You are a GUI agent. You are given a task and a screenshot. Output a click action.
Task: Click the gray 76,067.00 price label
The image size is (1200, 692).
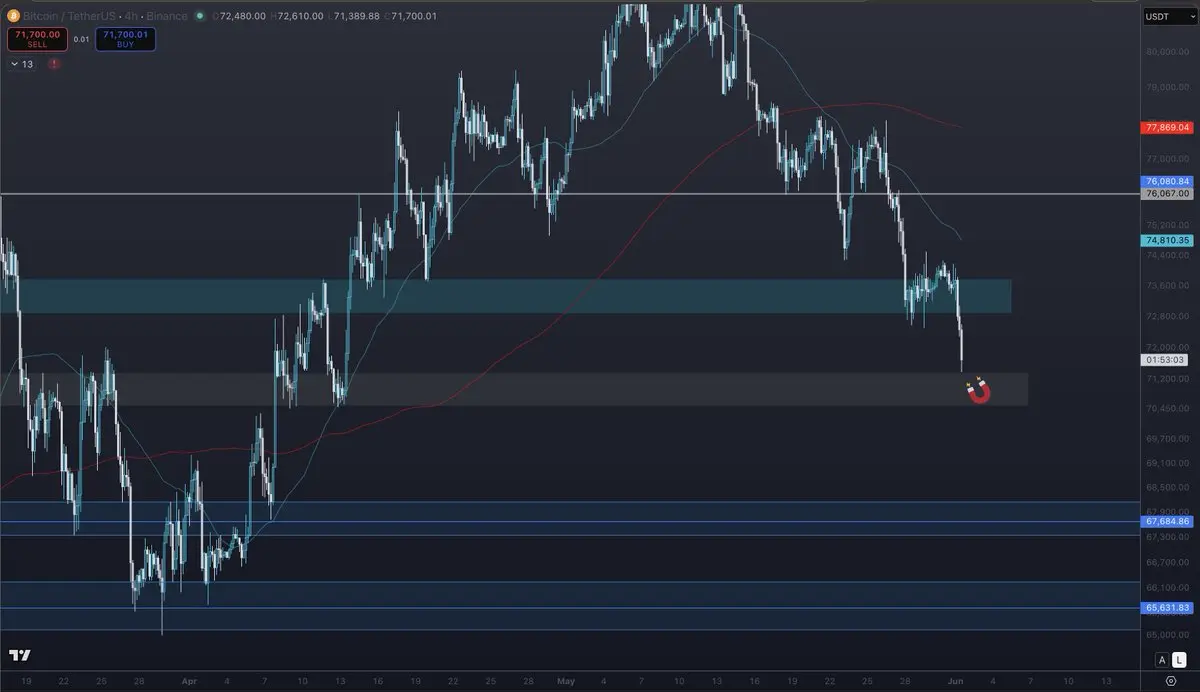[x=1168, y=193]
